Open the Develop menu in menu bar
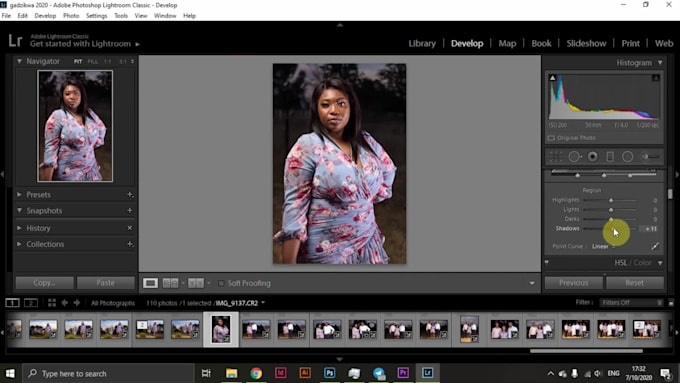The height and width of the screenshot is (383, 680). (x=45, y=16)
